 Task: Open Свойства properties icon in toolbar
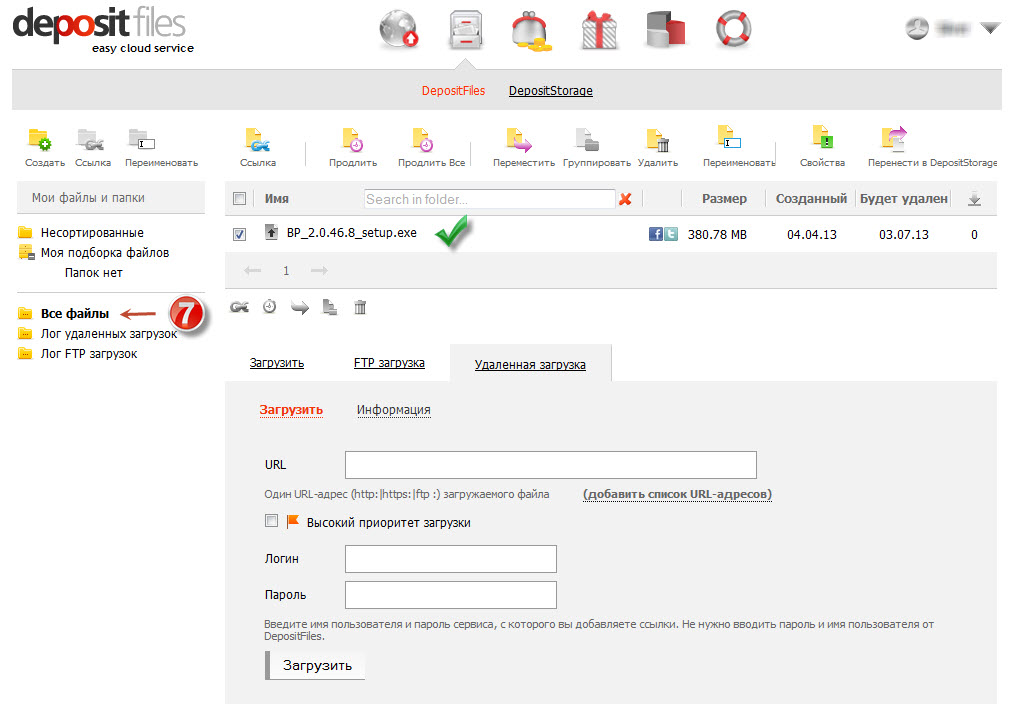coord(822,141)
